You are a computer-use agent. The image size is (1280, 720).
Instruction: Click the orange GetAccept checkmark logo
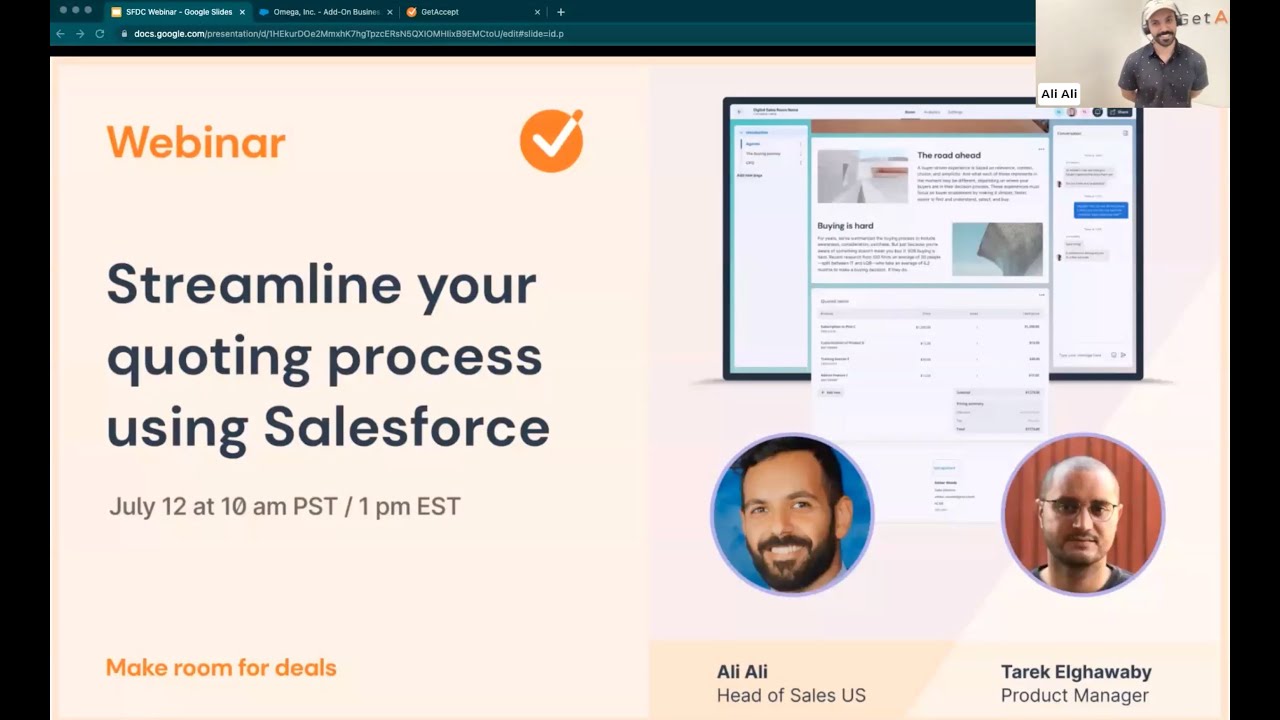tap(551, 141)
